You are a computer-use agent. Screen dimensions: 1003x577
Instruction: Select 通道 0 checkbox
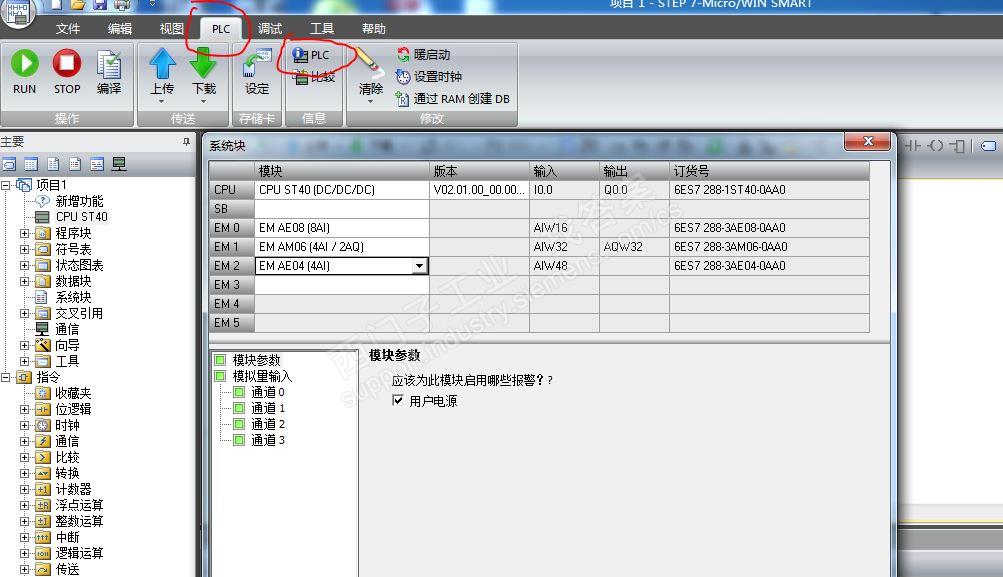point(239,391)
